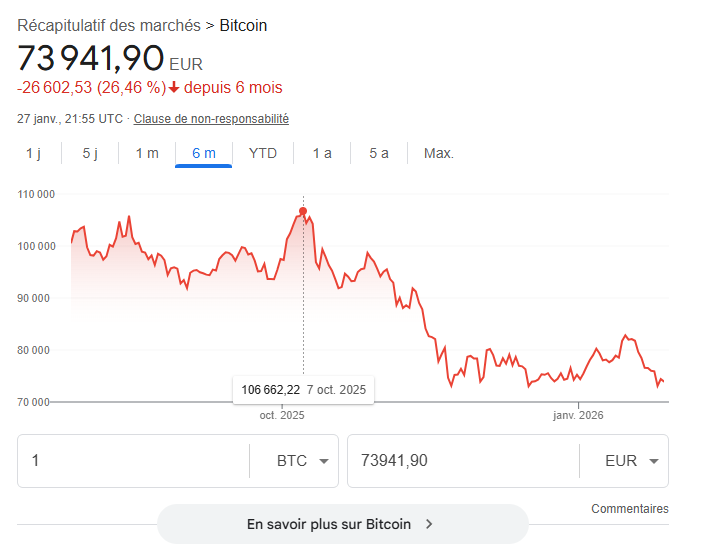Select the 1 j time range tab
This screenshot has width=719, height=557.
pos(33,153)
